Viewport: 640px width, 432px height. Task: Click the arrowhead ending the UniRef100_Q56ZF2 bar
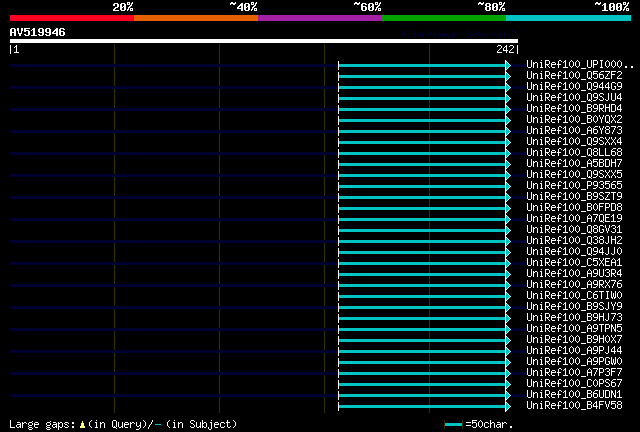click(x=508, y=76)
